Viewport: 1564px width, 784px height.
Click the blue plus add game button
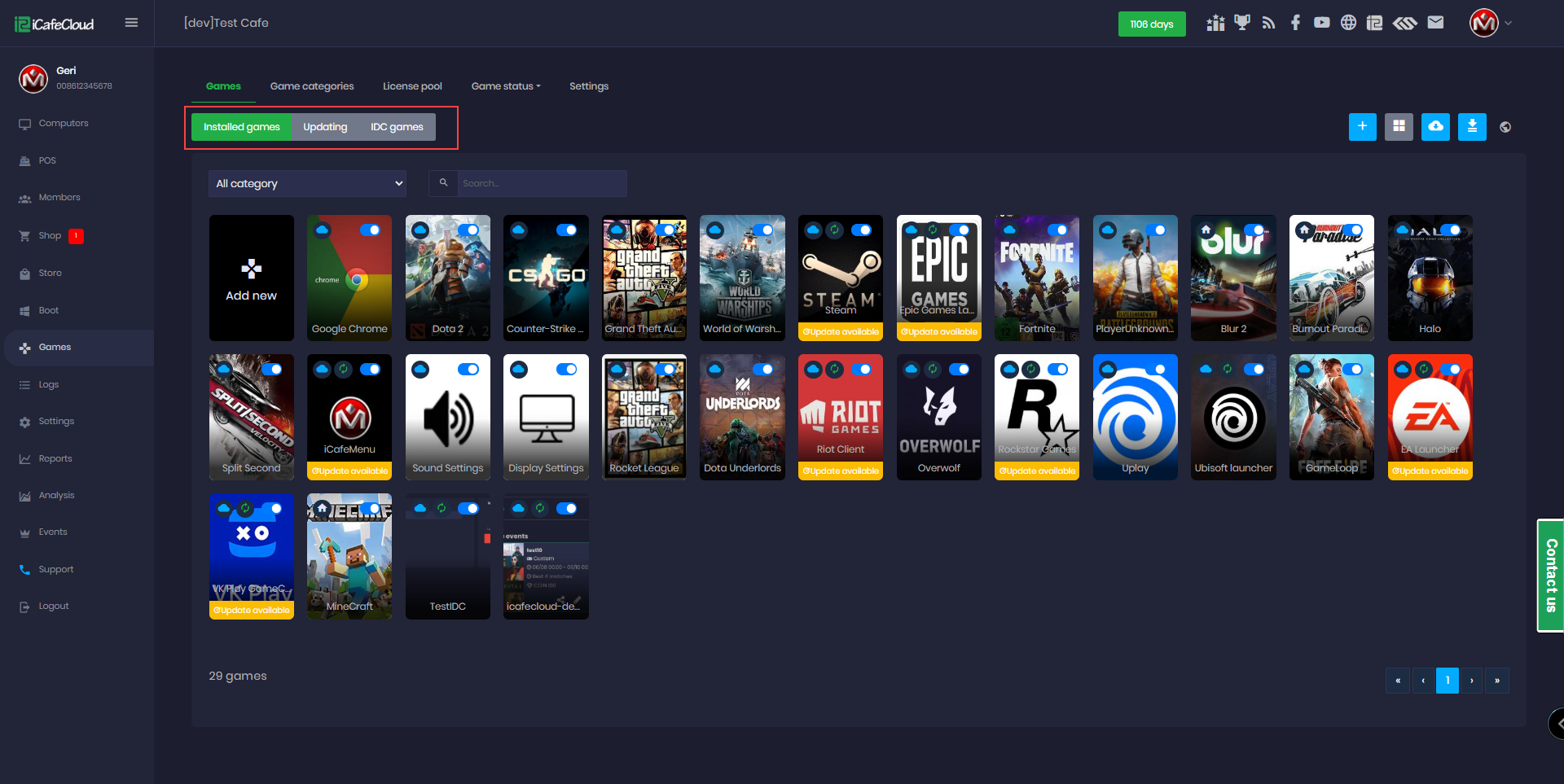click(1362, 126)
